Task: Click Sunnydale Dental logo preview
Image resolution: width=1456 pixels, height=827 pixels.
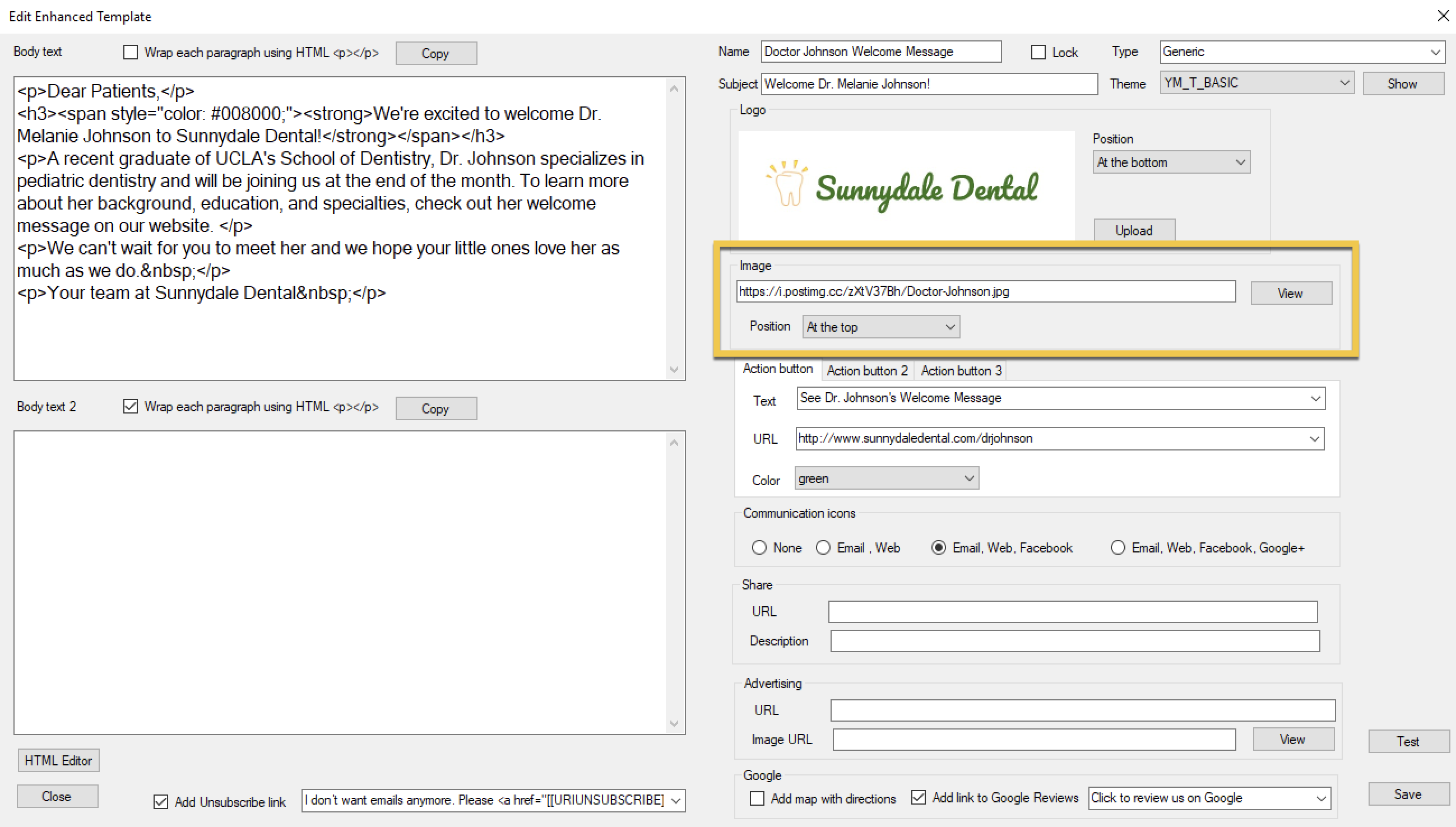Action: tap(906, 185)
